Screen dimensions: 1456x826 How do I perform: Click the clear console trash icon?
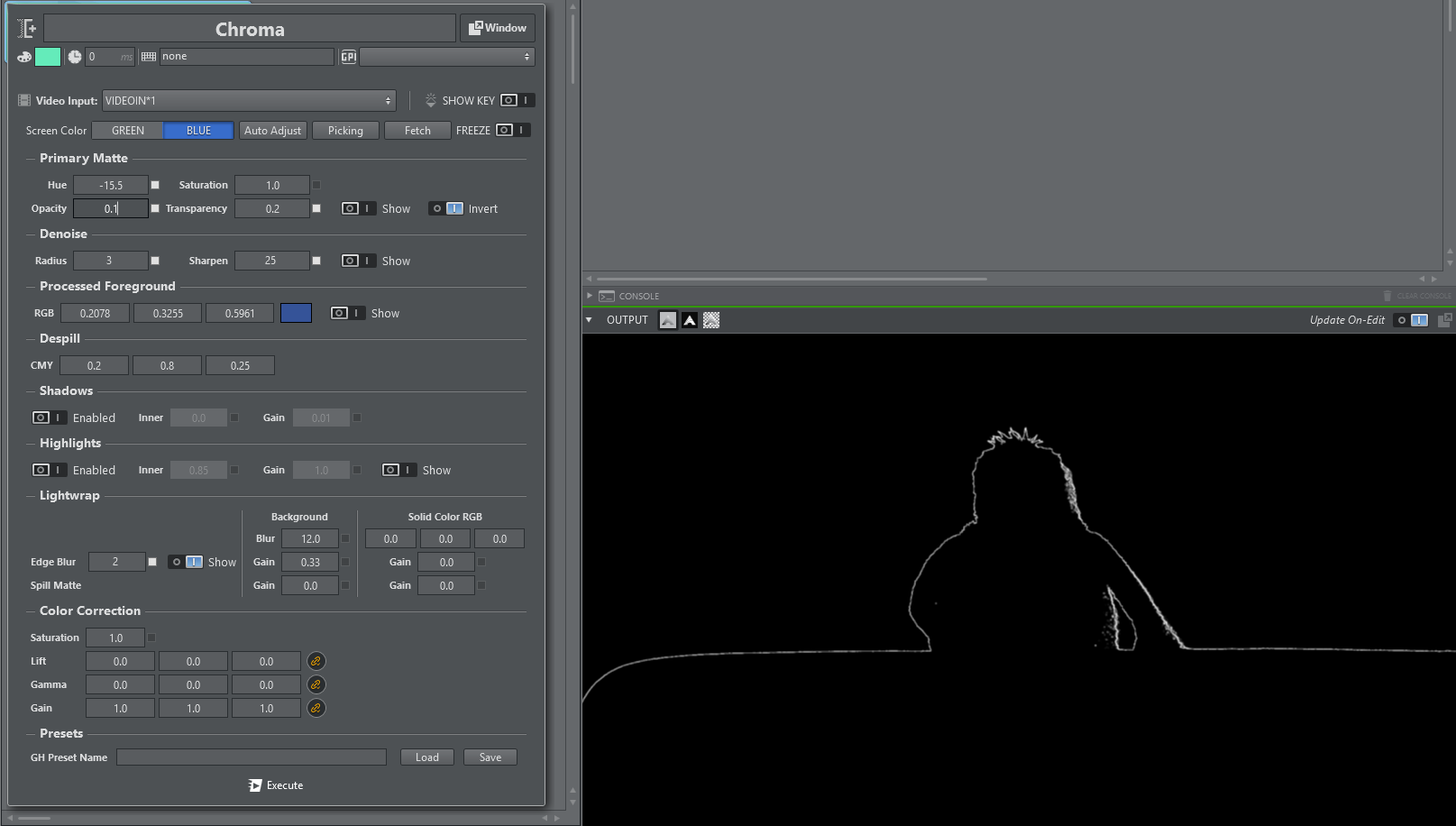[x=1387, y=296]
